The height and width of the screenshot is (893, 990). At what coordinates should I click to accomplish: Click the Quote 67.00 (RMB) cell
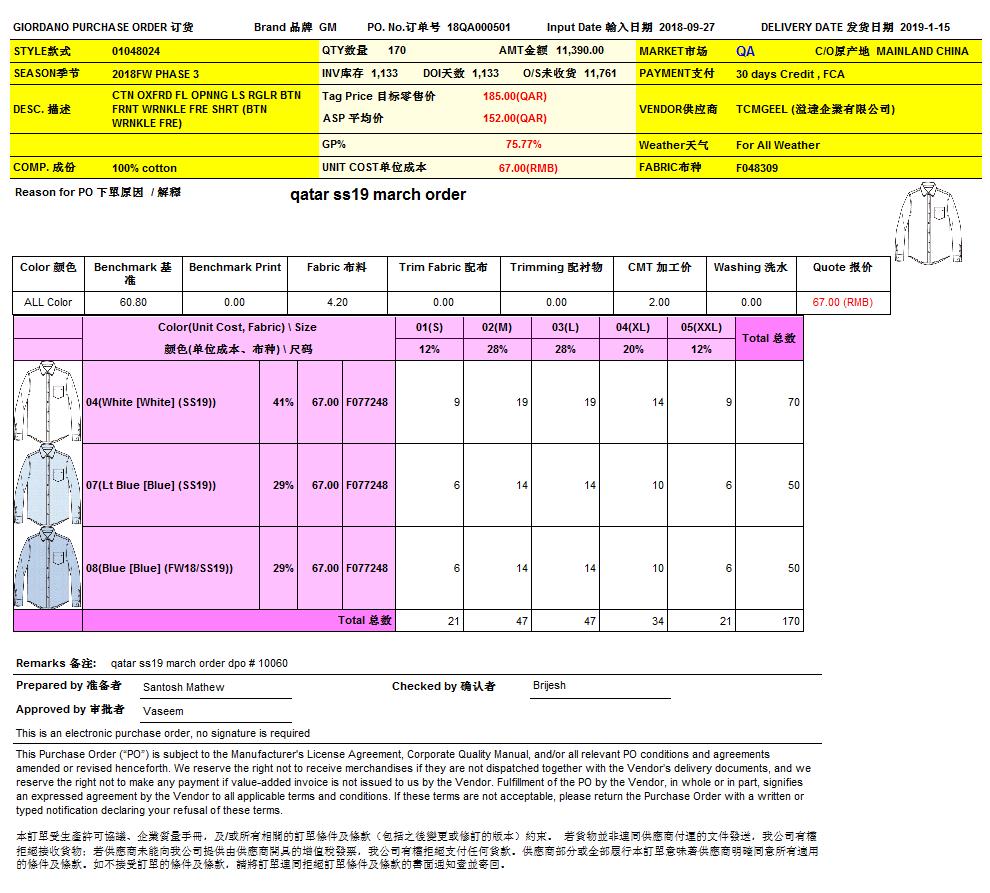(842, 302)
